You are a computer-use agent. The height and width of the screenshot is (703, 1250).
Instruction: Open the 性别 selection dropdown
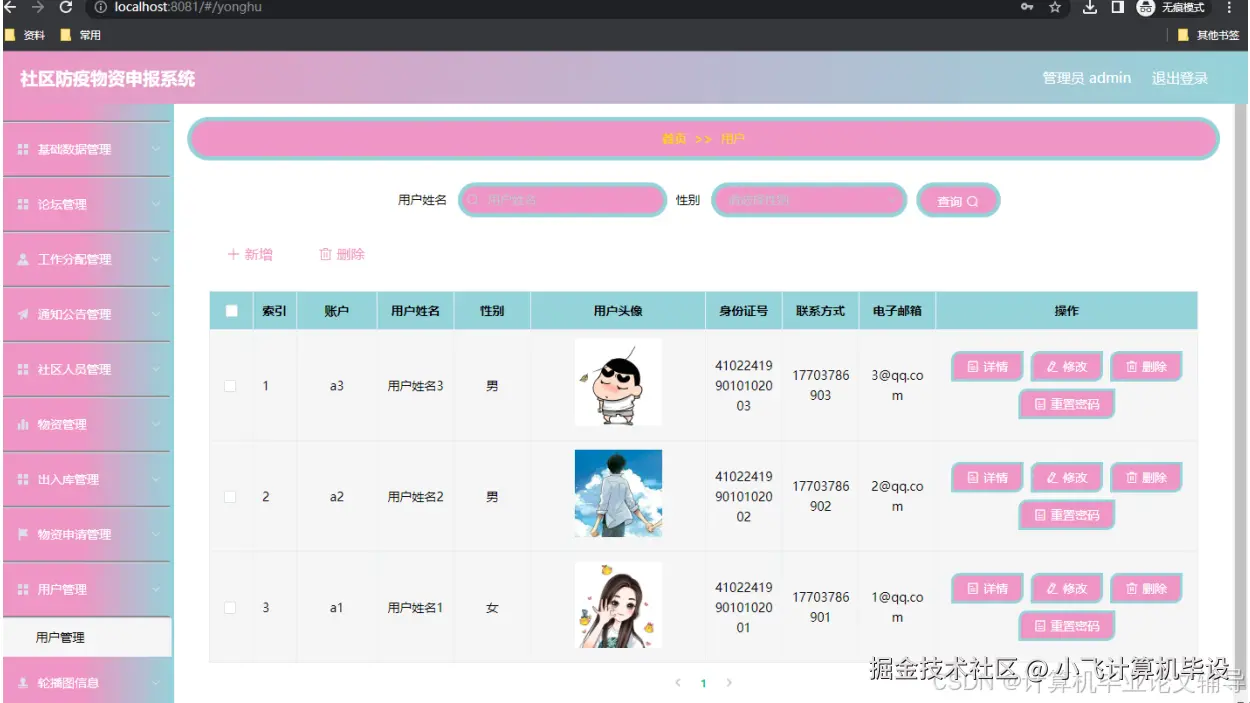click(809, 200)
